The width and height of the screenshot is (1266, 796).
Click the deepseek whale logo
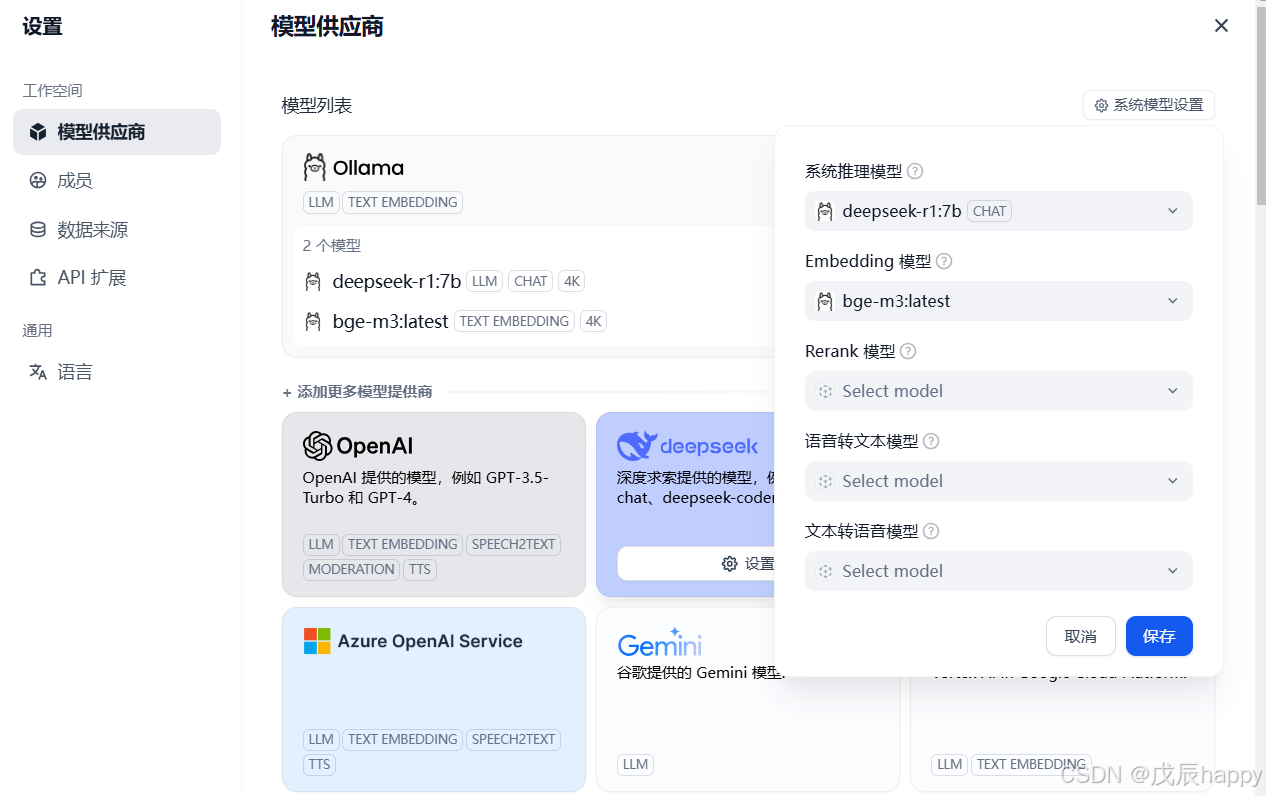pos(637,446)
